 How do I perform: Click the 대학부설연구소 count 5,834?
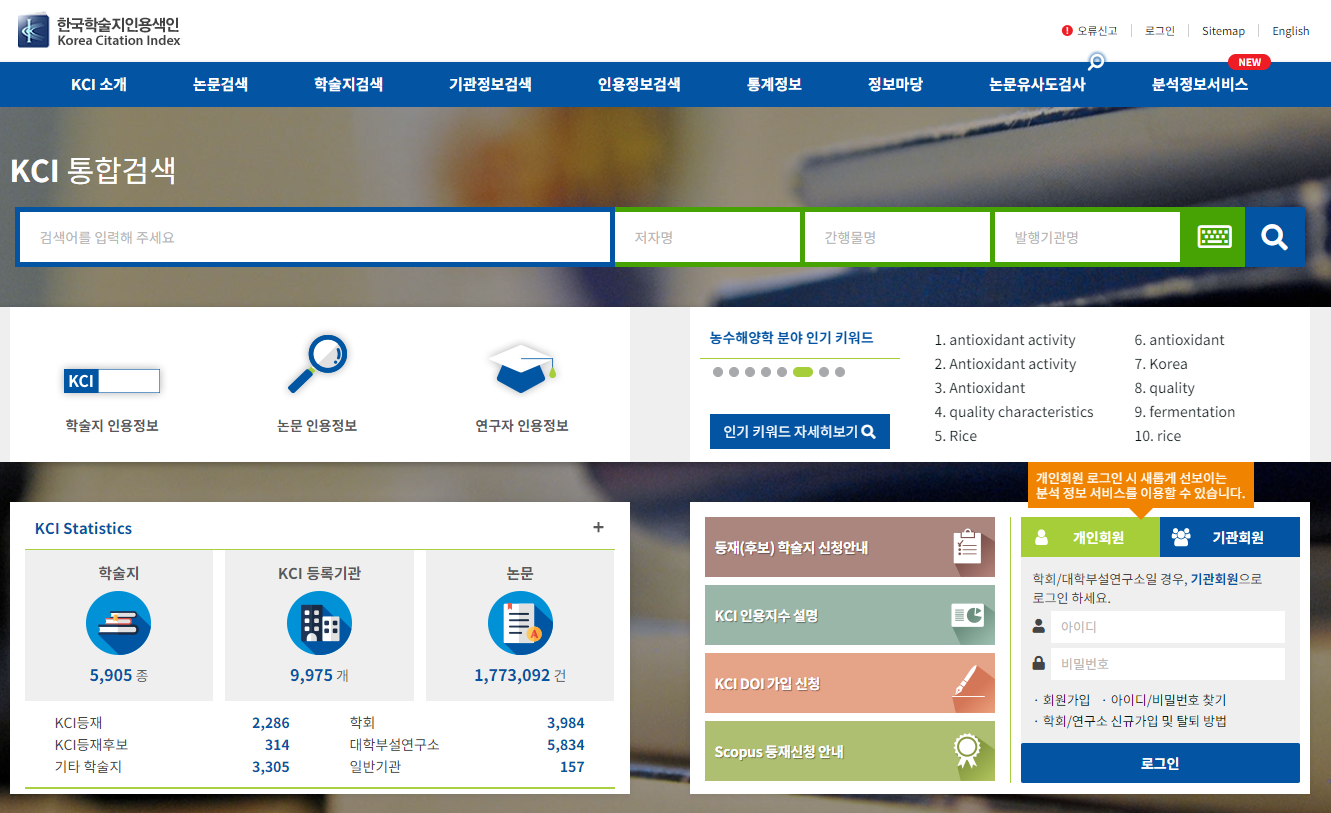point(566,745)
